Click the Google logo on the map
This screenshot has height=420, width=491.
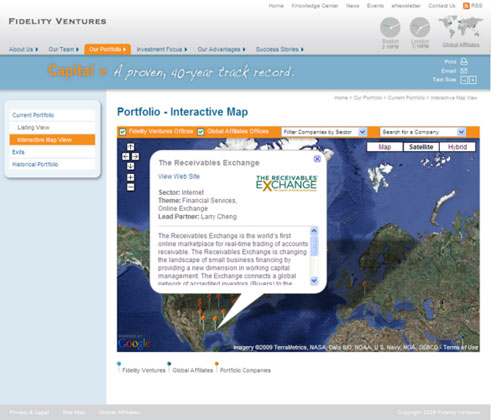(134, 343)
